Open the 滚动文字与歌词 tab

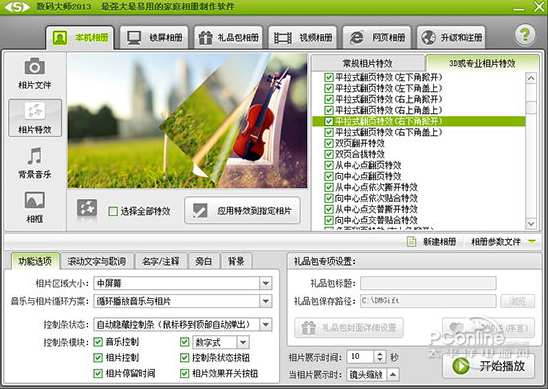[97, 261]
